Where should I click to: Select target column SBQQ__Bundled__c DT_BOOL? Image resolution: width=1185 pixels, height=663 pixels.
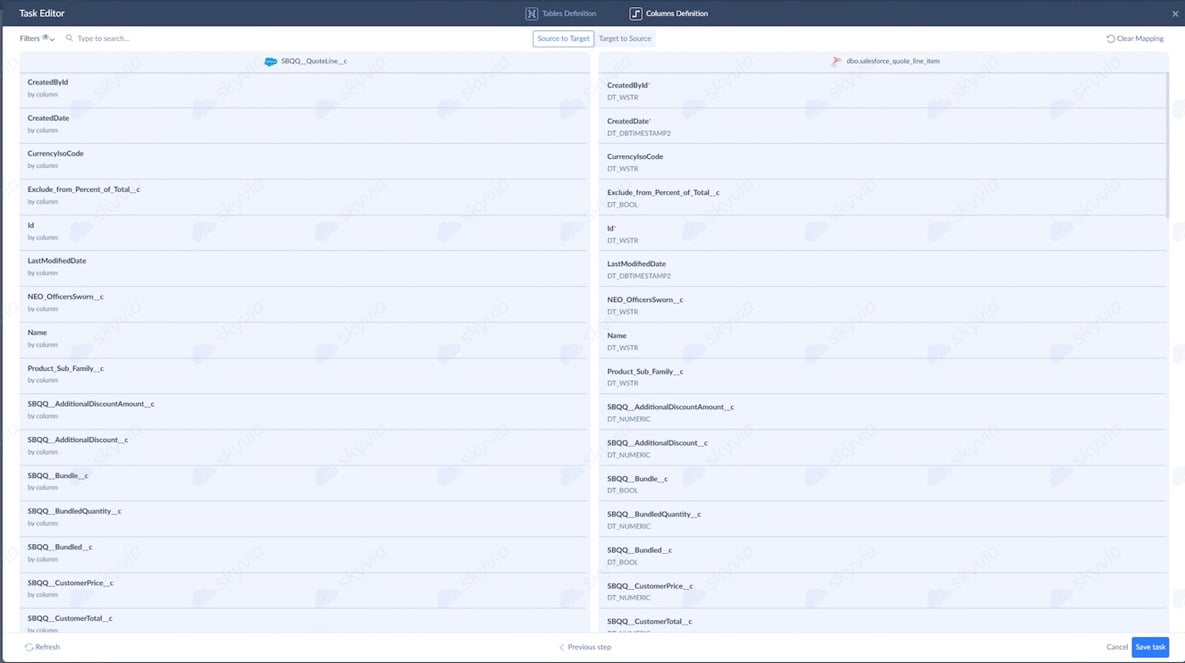[882, 556]
